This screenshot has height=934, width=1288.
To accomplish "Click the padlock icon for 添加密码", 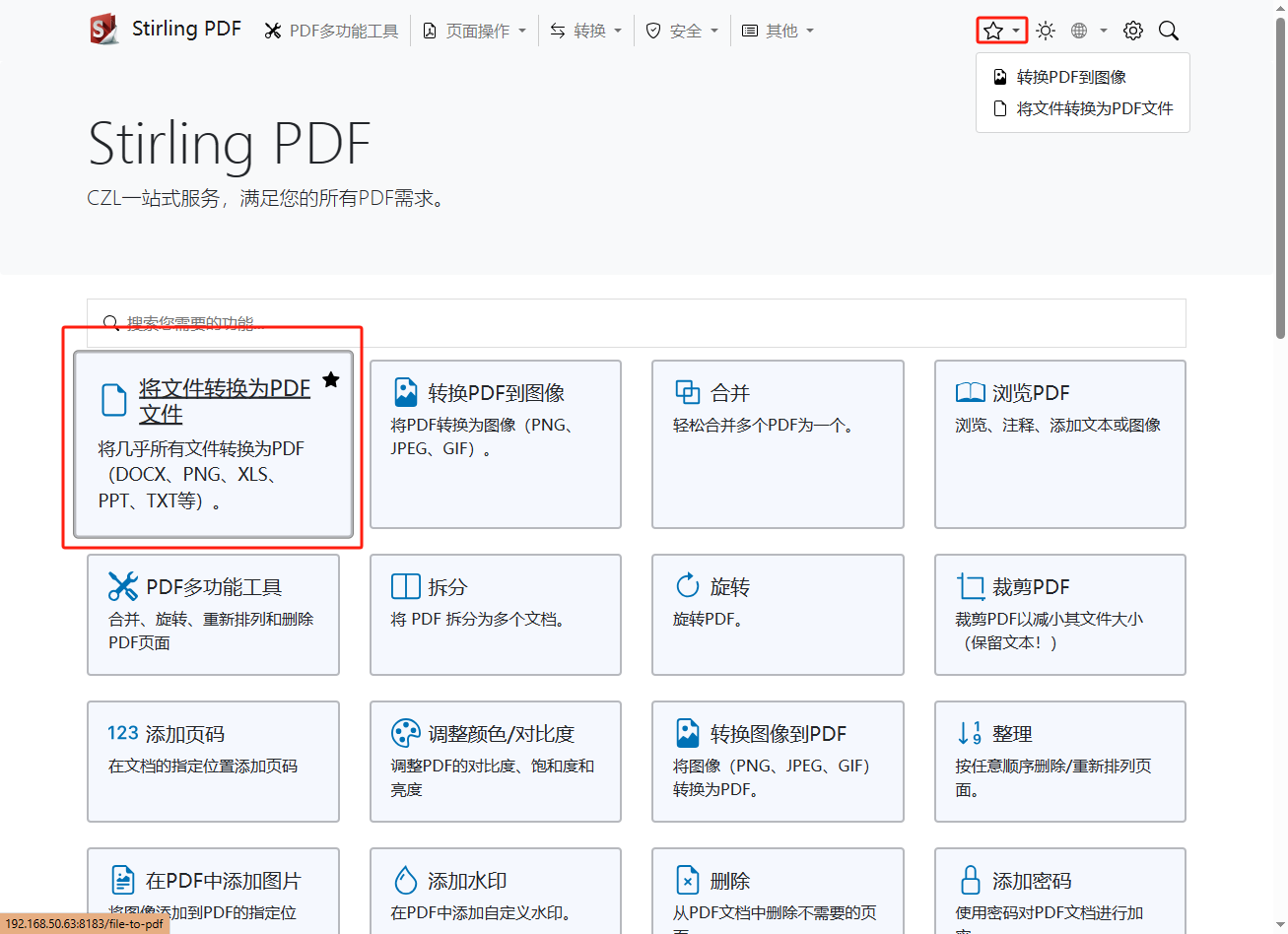I will (970, 880).
